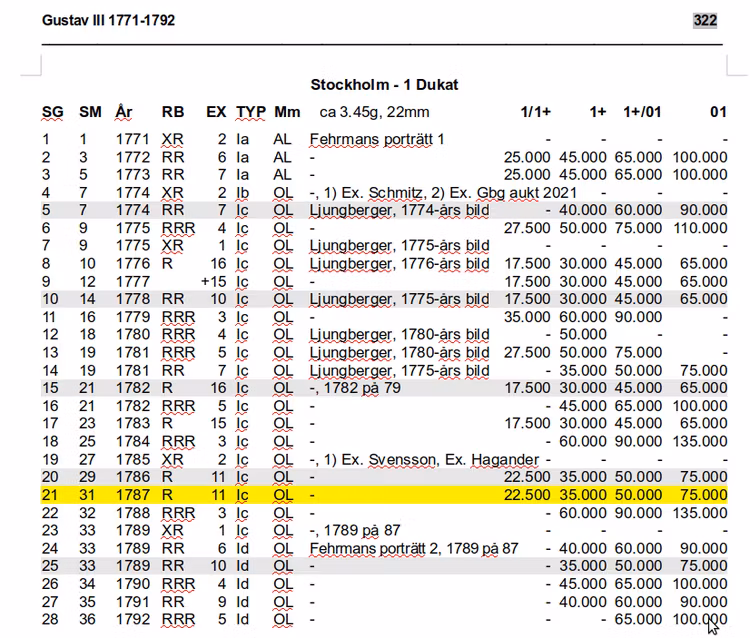The width and height of the screenshot is (750, 638).
Task: Click the 1+/01 price column header
Action: [x=642, y=112]
